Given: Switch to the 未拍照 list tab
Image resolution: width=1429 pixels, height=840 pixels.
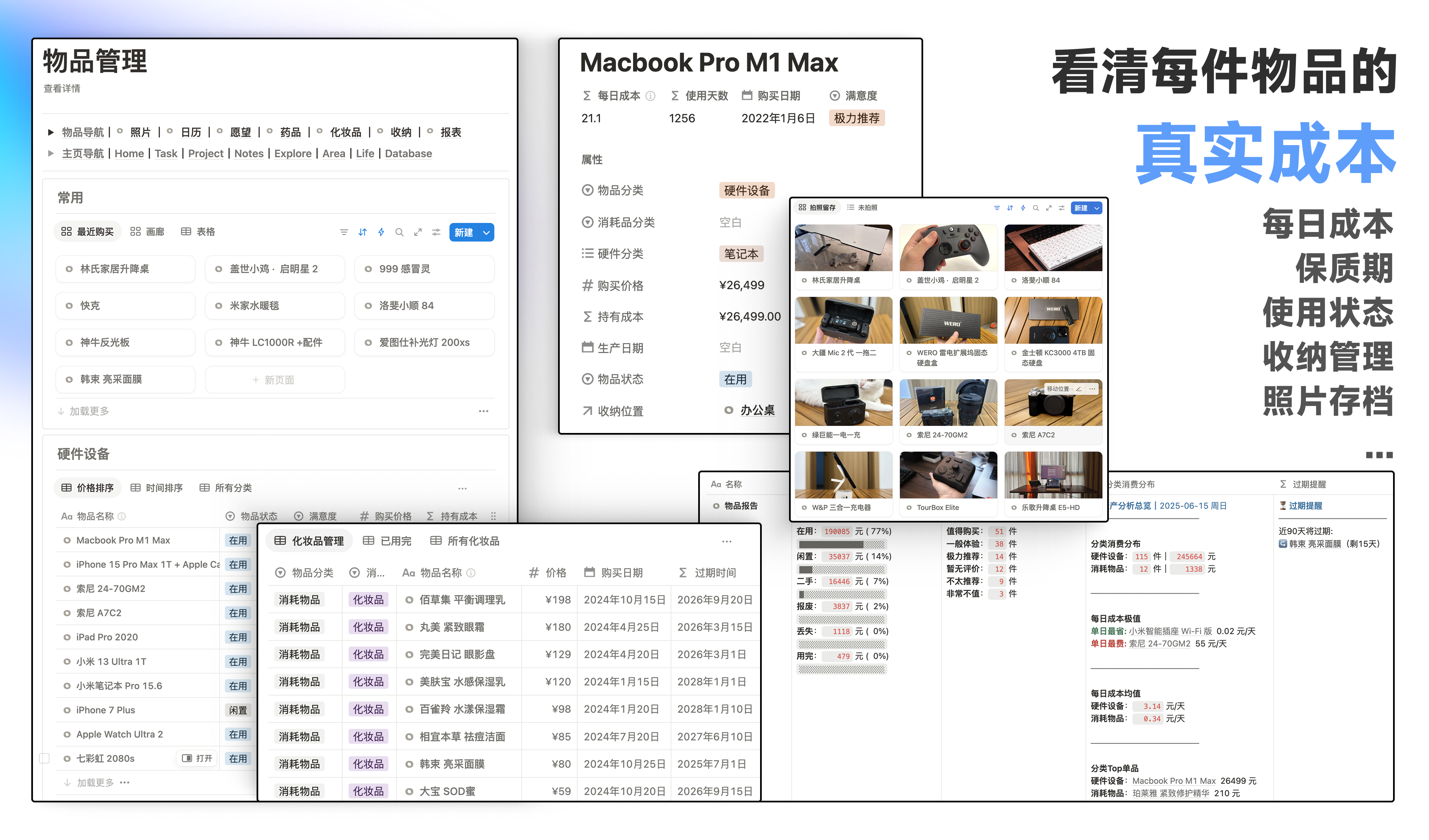Looking at the screenshot, I should pos(863,208).
